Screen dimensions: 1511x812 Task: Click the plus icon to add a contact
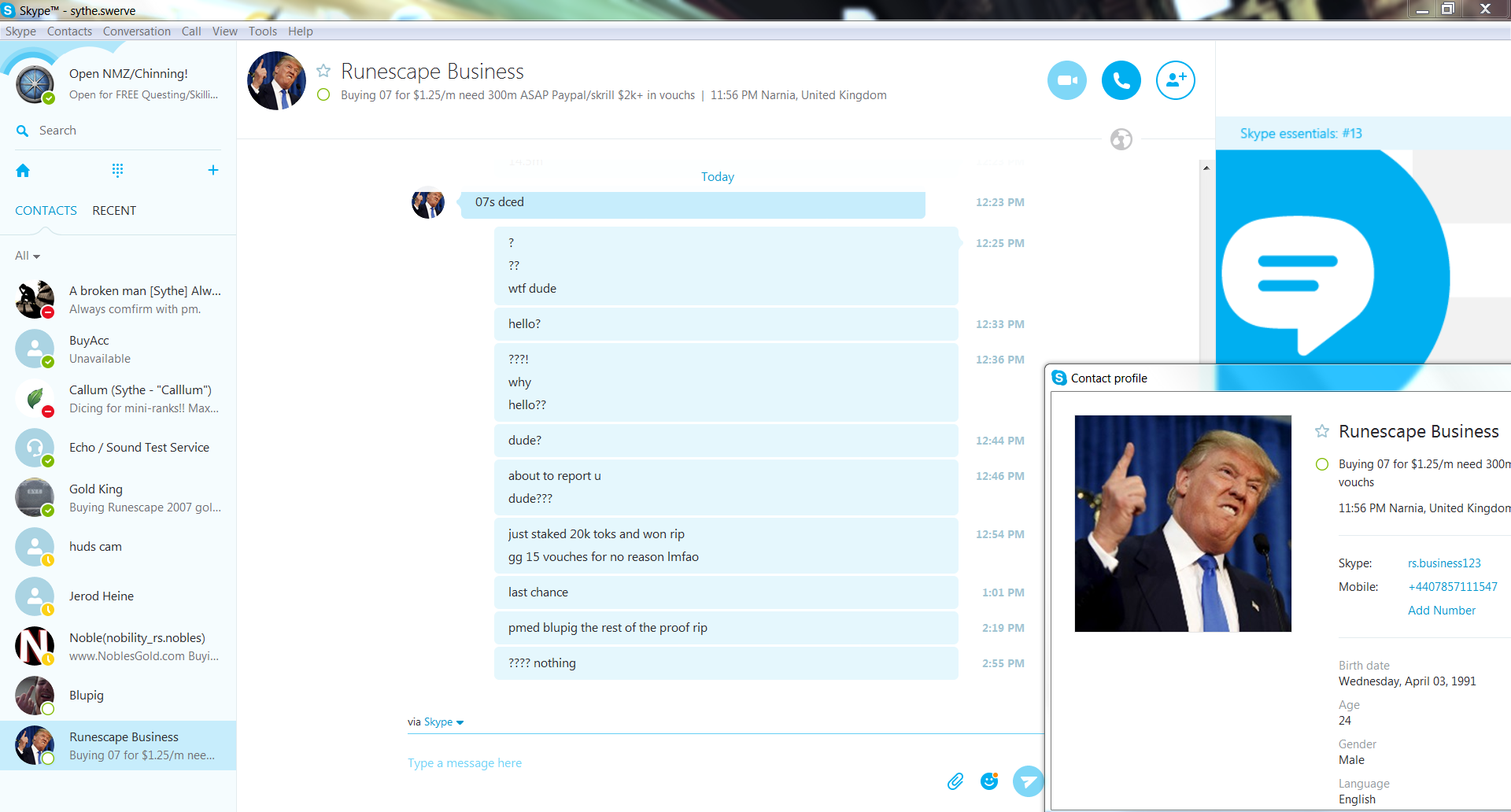click(212, 170)
